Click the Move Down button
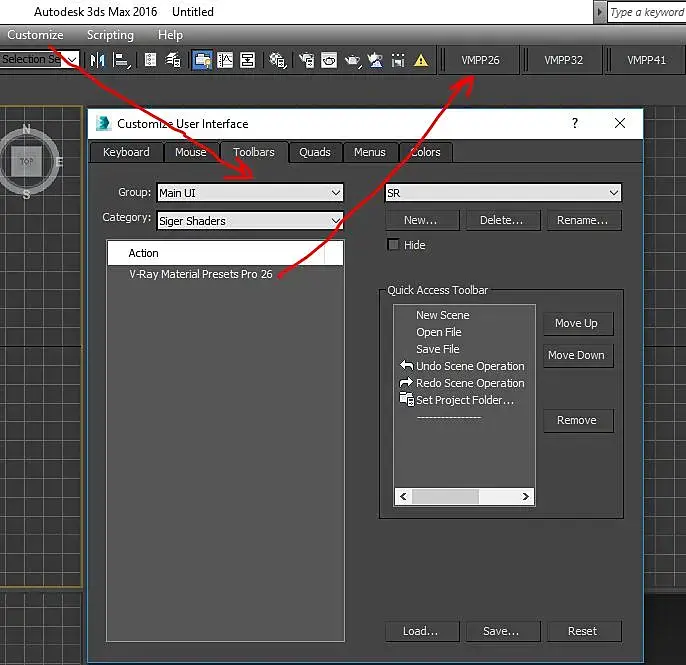 [x=578, y=355]
